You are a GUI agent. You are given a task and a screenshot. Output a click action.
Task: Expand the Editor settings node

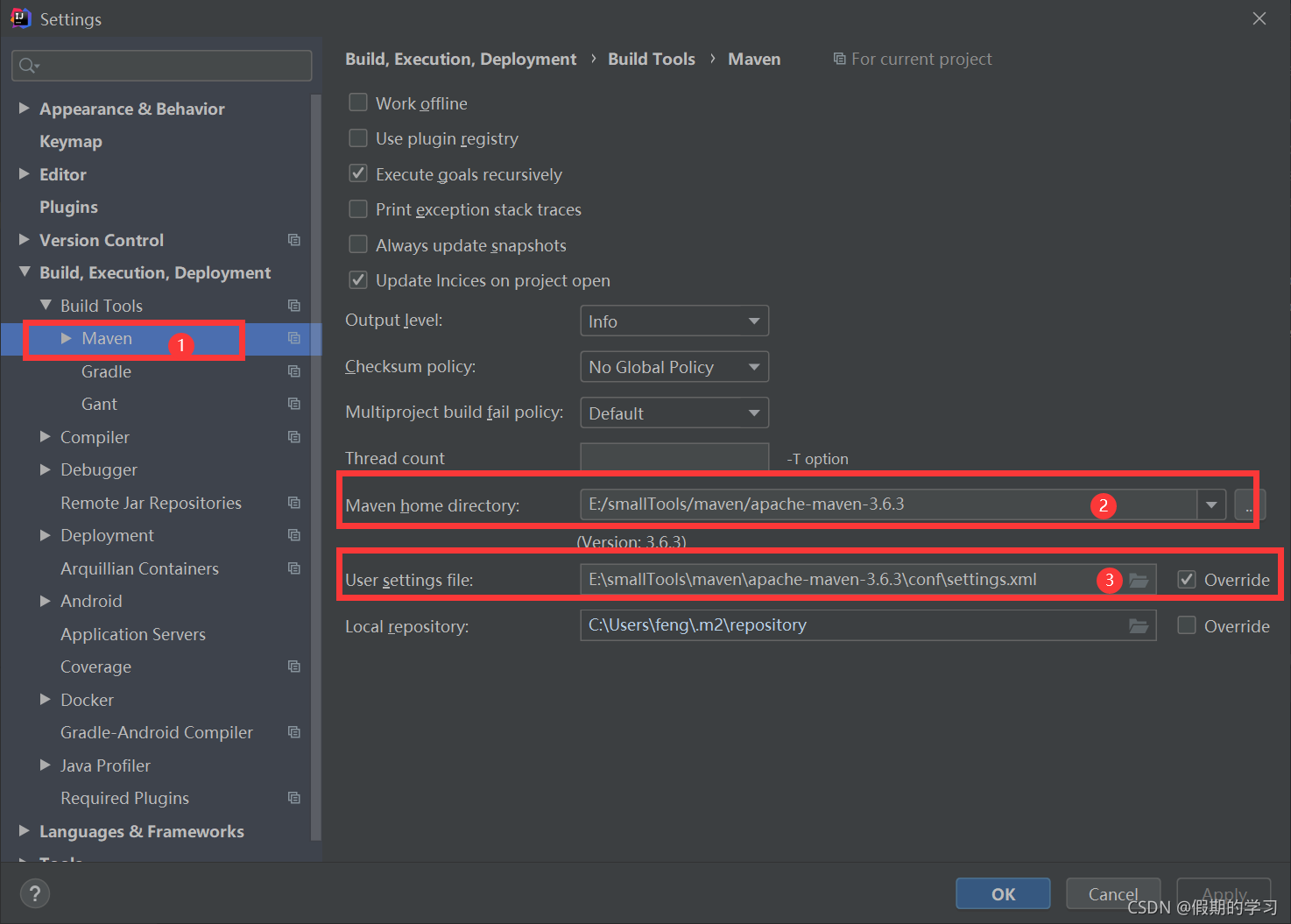[x=25, y=173]
